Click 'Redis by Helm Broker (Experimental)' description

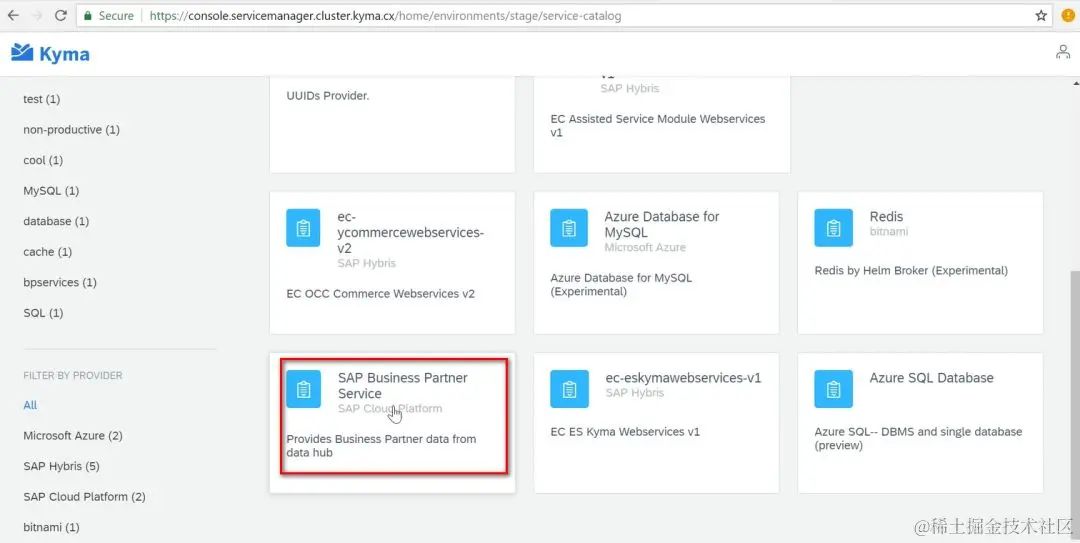[x=911, y=271]
